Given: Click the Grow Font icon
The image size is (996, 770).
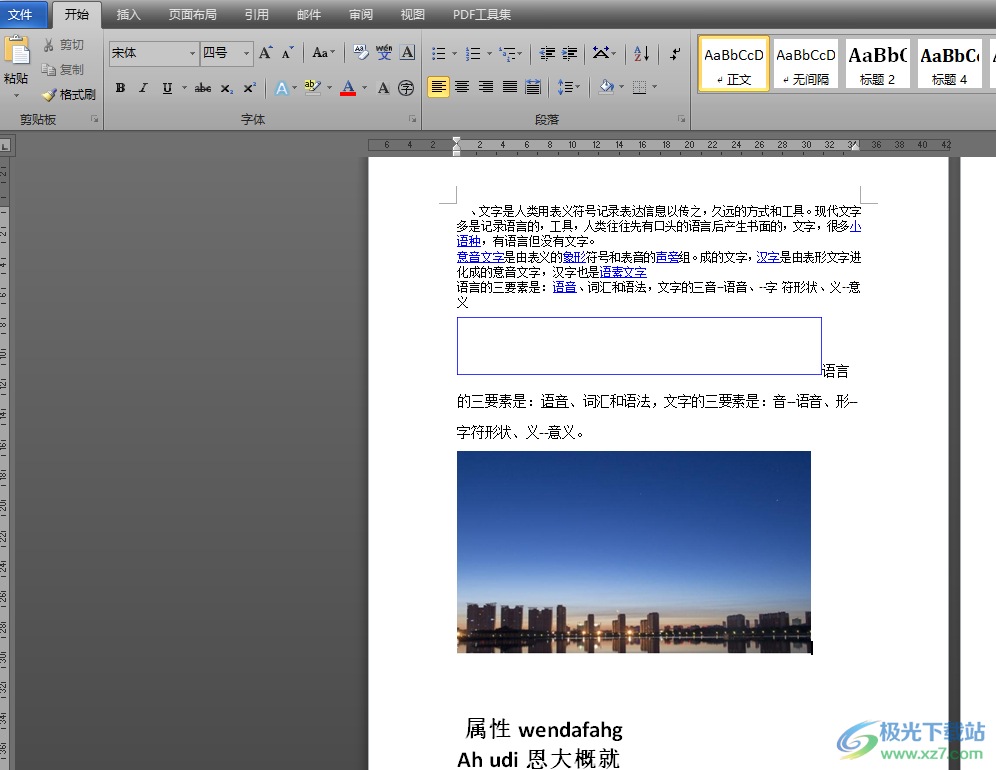Looking at the screenshot, I should pyautogui.click(x=265, y=54).
